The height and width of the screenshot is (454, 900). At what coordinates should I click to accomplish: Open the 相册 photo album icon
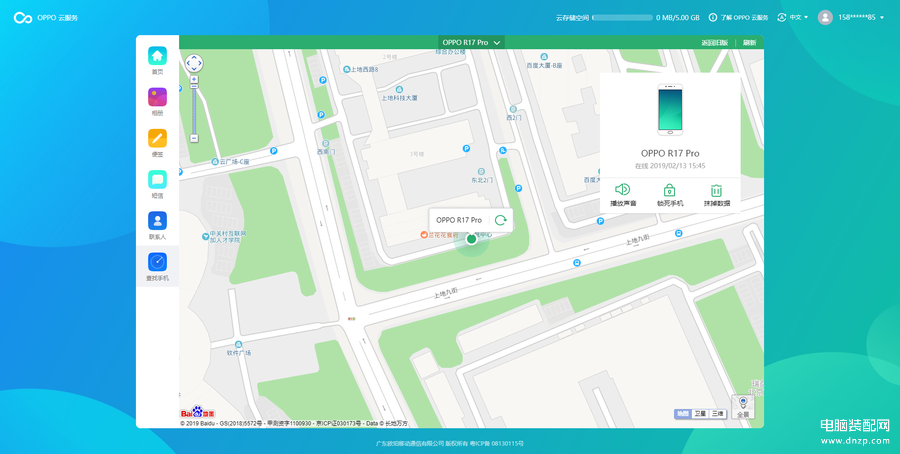(x=157, y=97)
